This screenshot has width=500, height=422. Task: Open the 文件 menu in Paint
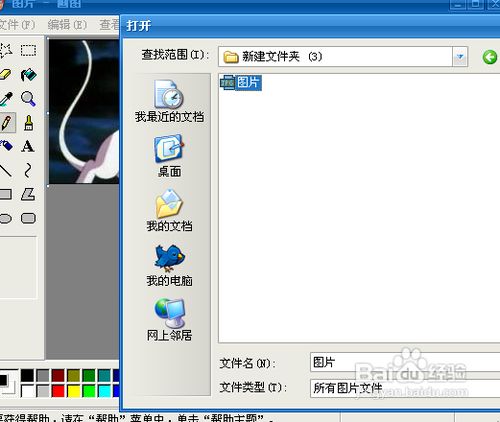point(17,24)
